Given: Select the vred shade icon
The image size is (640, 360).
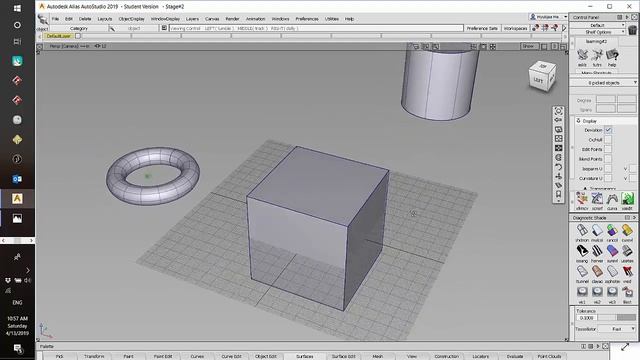Looking at the screenshot, I should tap(627, 271).
